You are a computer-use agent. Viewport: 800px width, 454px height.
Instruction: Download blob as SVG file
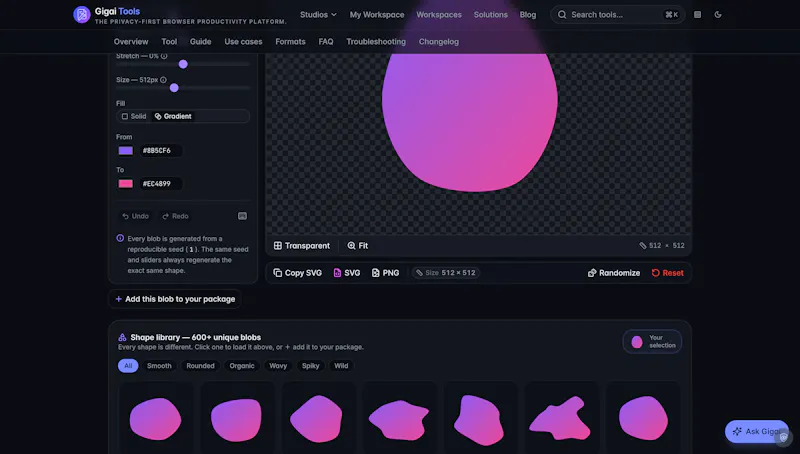(347, 273)
